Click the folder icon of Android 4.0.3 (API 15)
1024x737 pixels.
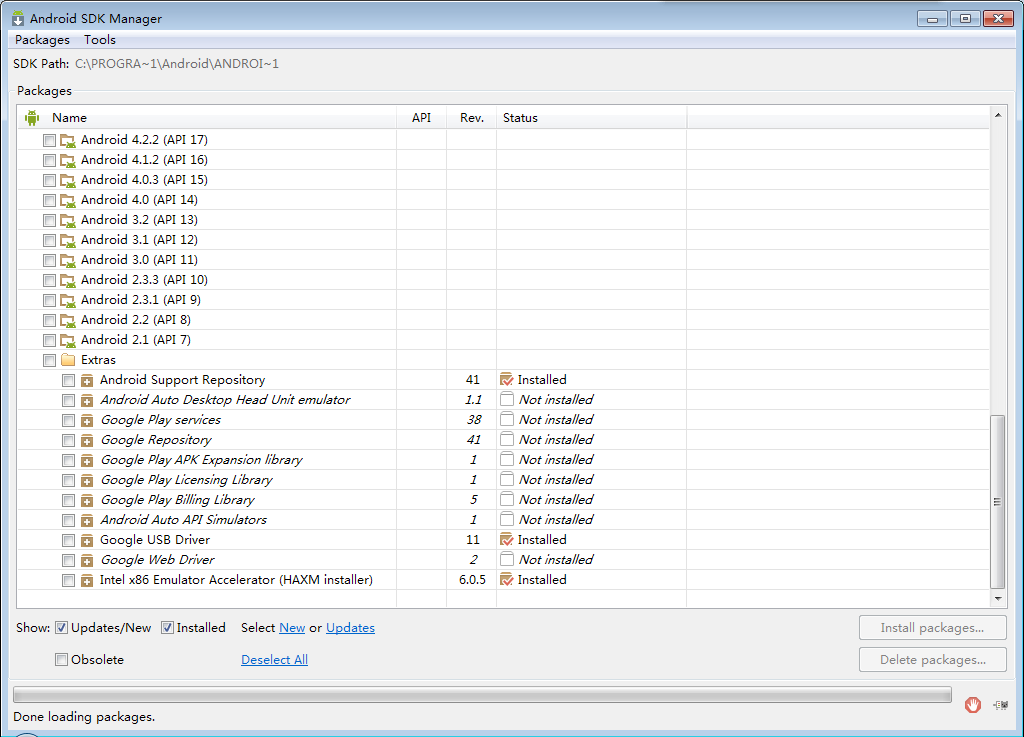coord(68,180)
